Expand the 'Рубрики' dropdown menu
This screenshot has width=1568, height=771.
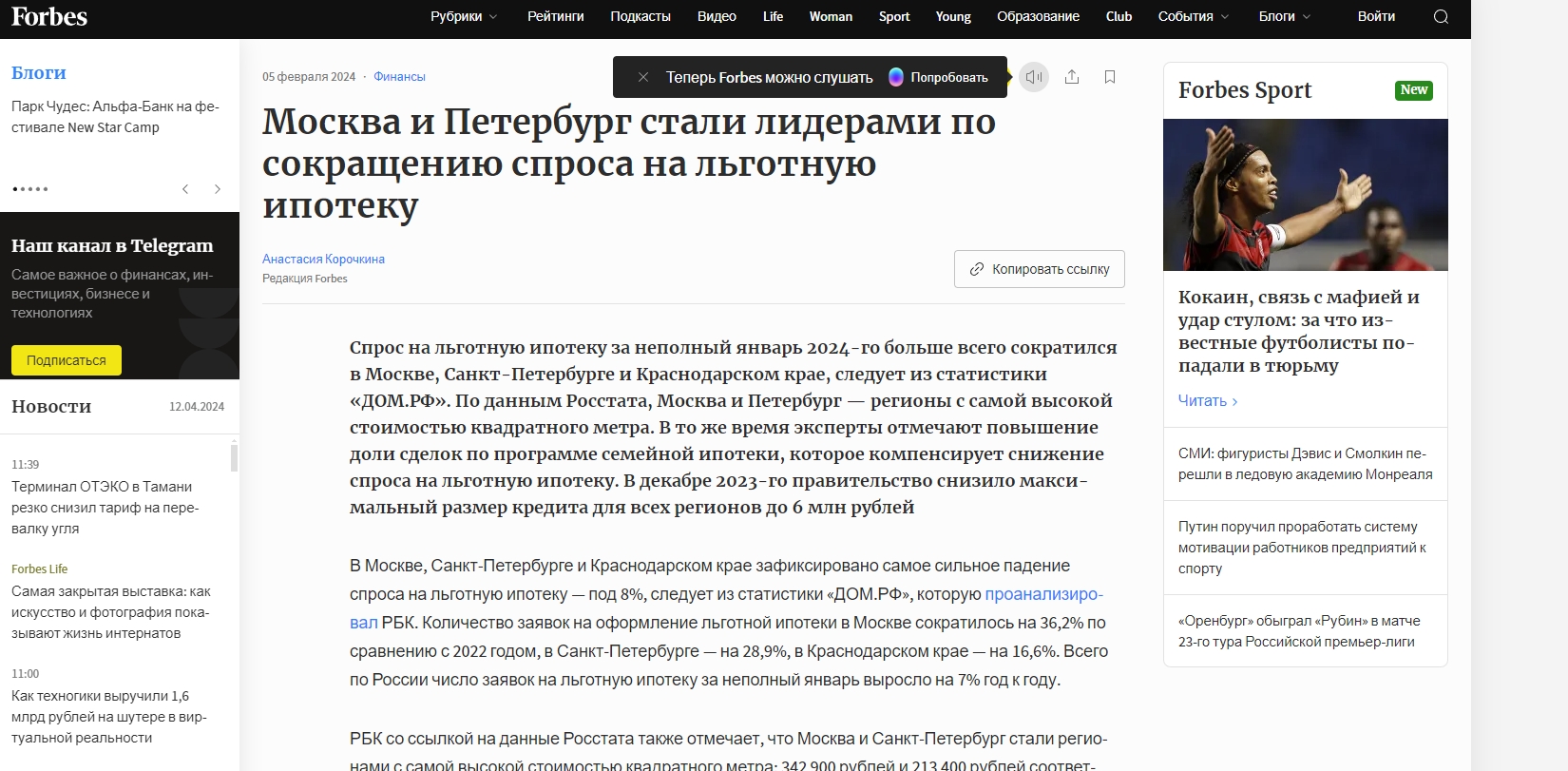coord(464,16)
